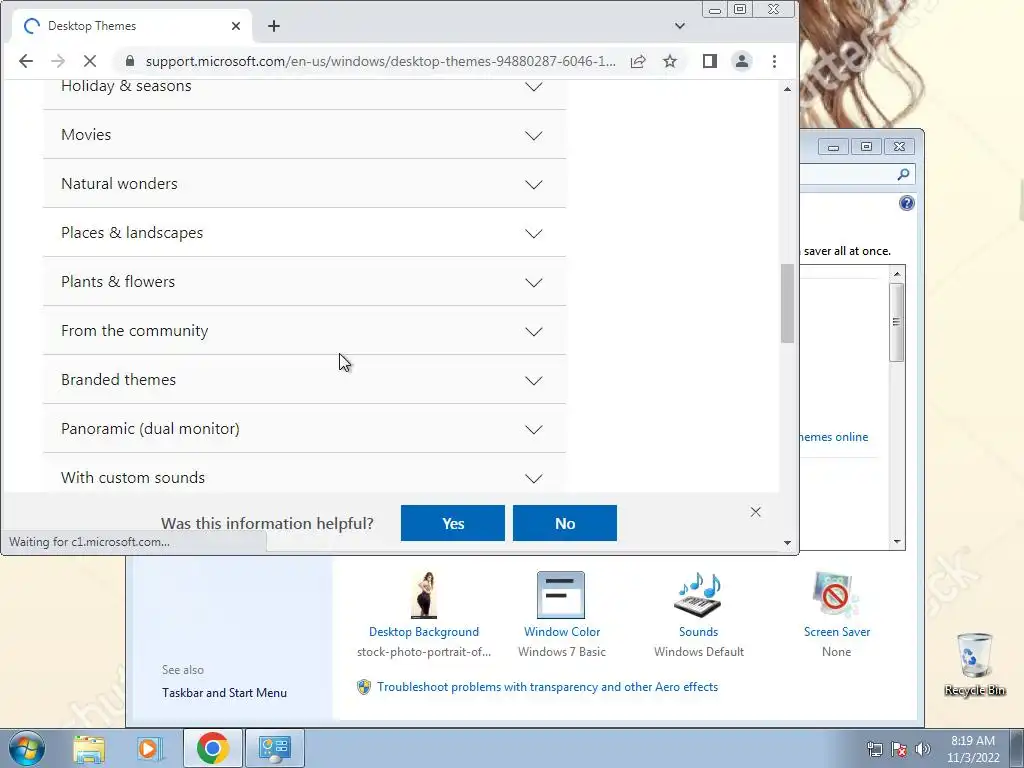Click the lock icon in the address bar

(130, 61)
